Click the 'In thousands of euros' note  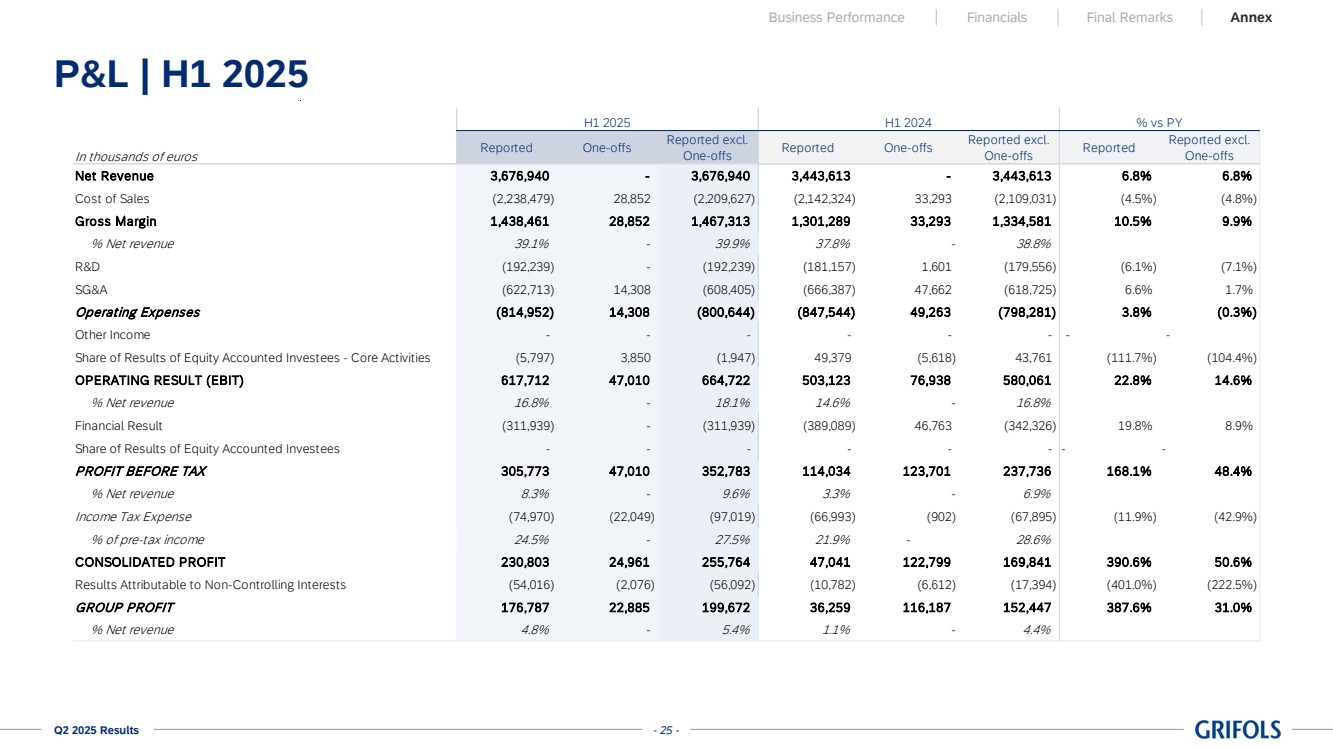(136, 156)
